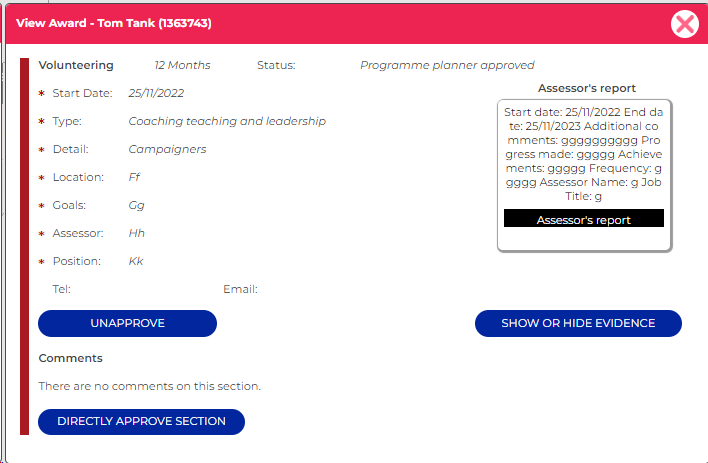Click the View Award title bar text
Screen dimensions: 708x463
point(111,23)
